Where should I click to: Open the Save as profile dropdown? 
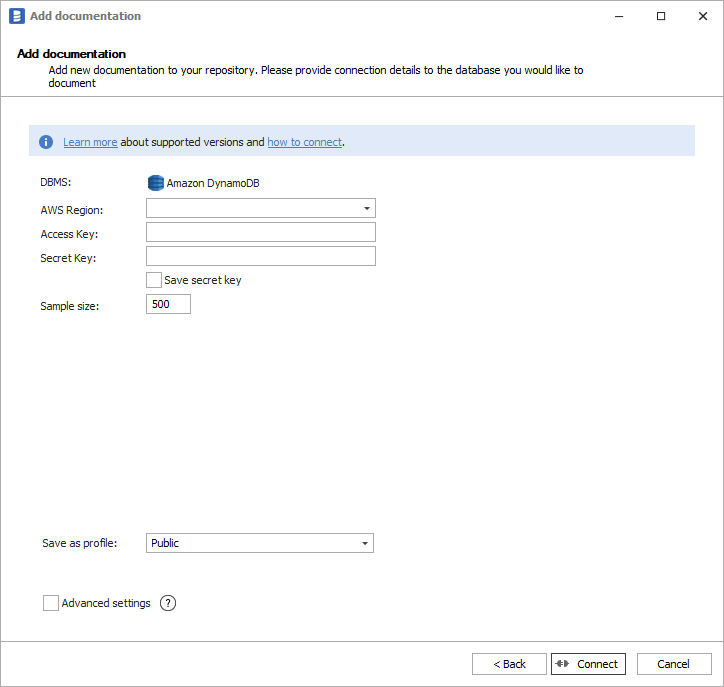(x=365, y=543)
